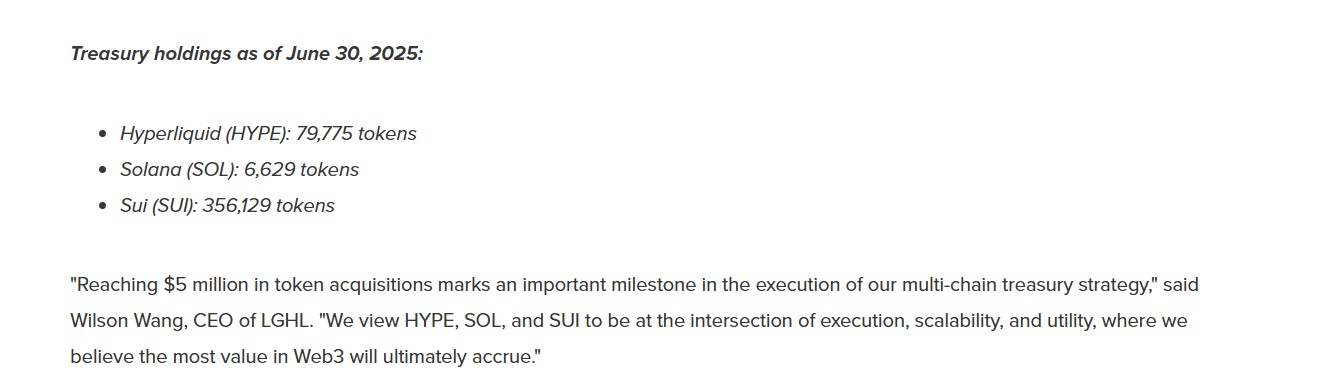Click the "356,129 tokens" amount
Viewport: 1321px width, 391px height.
pos(269,205)
